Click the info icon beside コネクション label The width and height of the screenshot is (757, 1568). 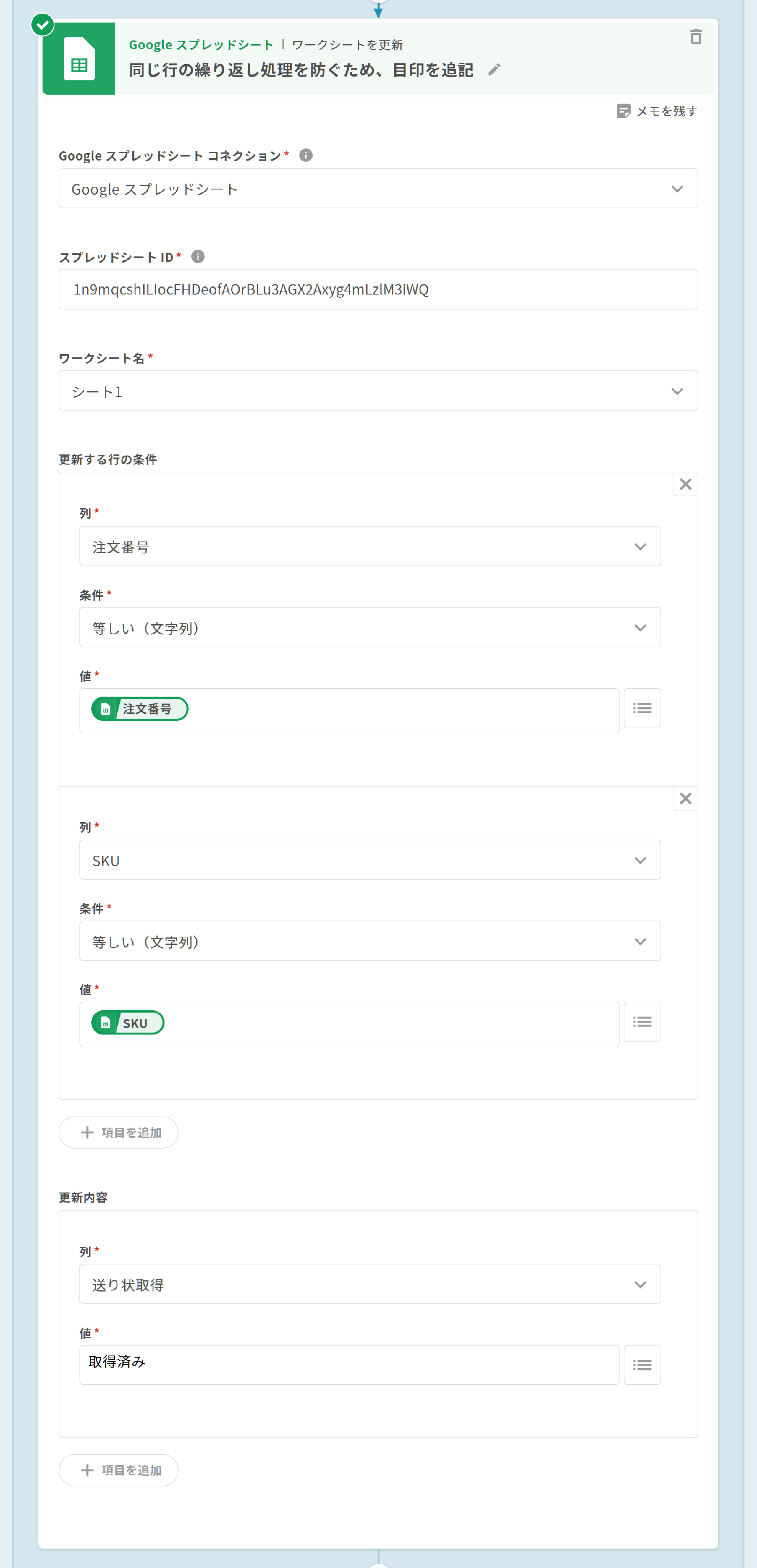coord(306,155)
